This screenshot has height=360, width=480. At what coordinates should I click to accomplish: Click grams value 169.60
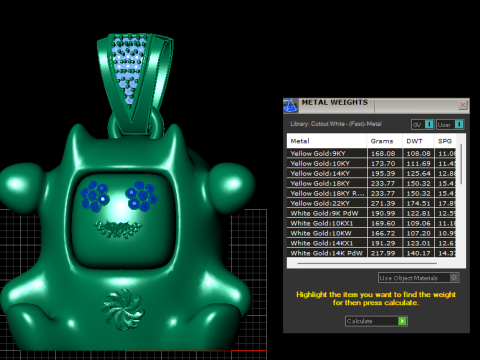point(383,223)
